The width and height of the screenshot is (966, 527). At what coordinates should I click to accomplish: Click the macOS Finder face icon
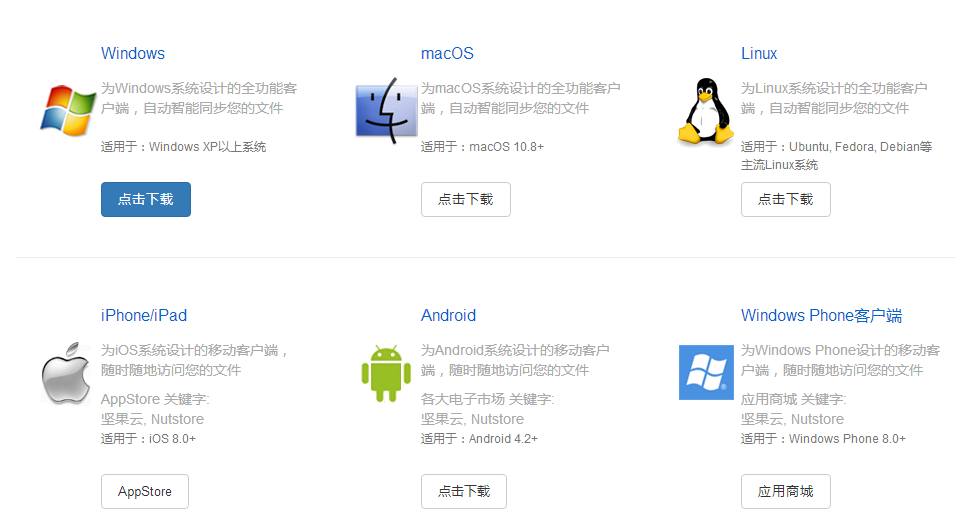click(386, 111)
